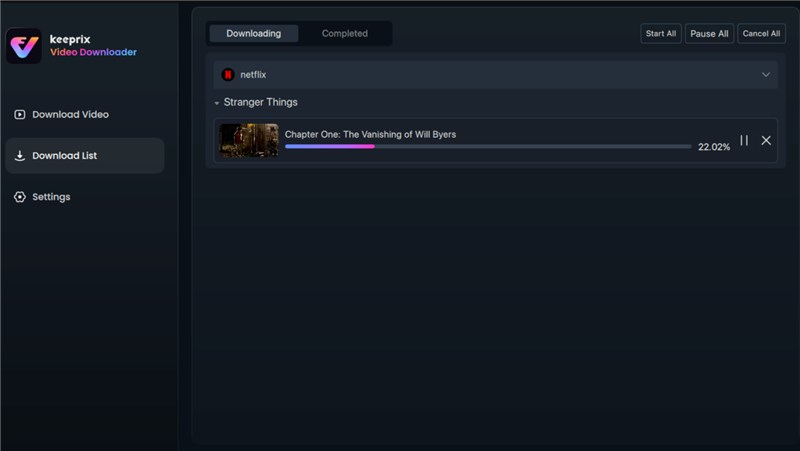Click the Download List arrow icon

(x=19, y=156)
